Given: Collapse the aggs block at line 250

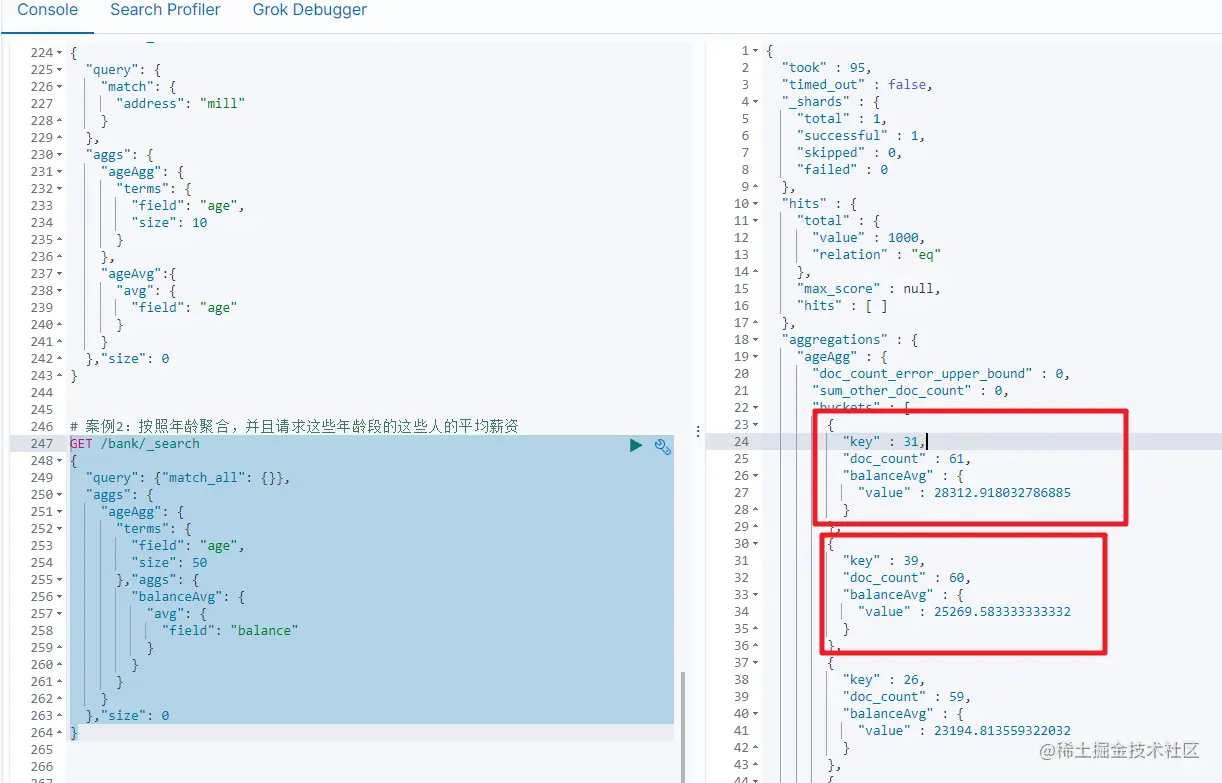Looking at the screenshot, I should point(59,495).
